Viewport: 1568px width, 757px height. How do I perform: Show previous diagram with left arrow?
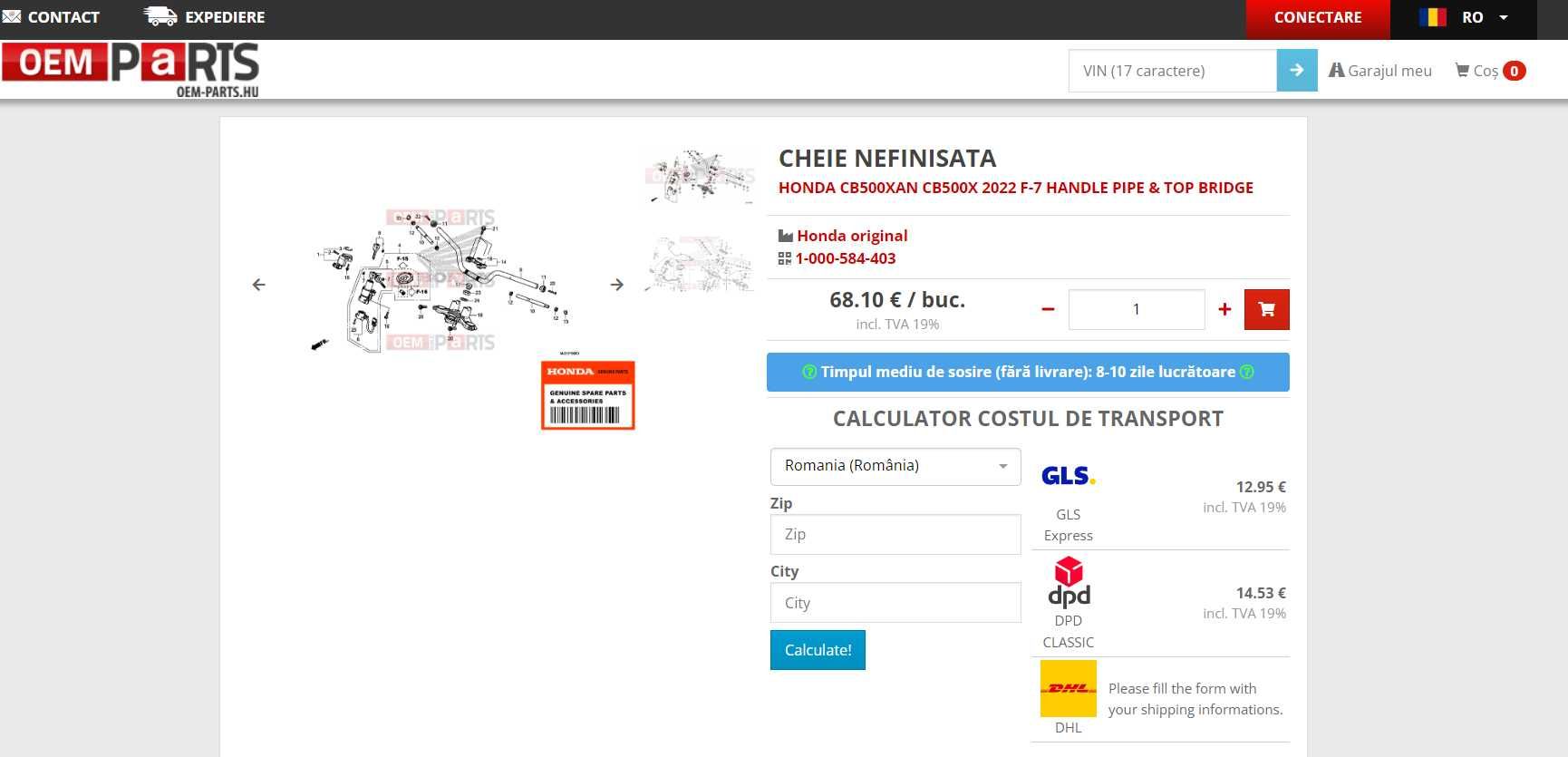pos(259,285)
